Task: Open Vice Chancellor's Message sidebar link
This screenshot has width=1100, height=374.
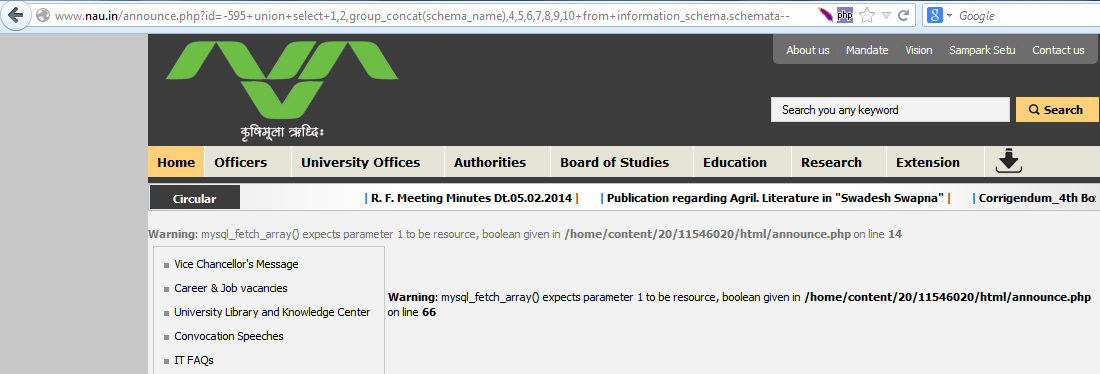Action: coord(236,265)
